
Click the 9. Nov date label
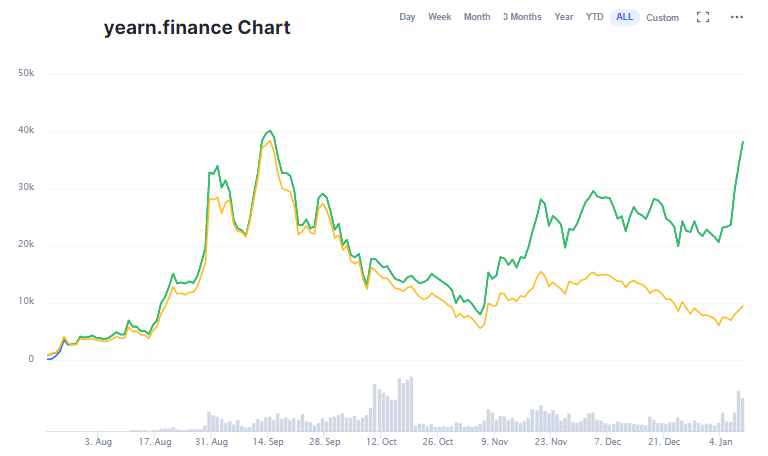[x=495, y=441]
